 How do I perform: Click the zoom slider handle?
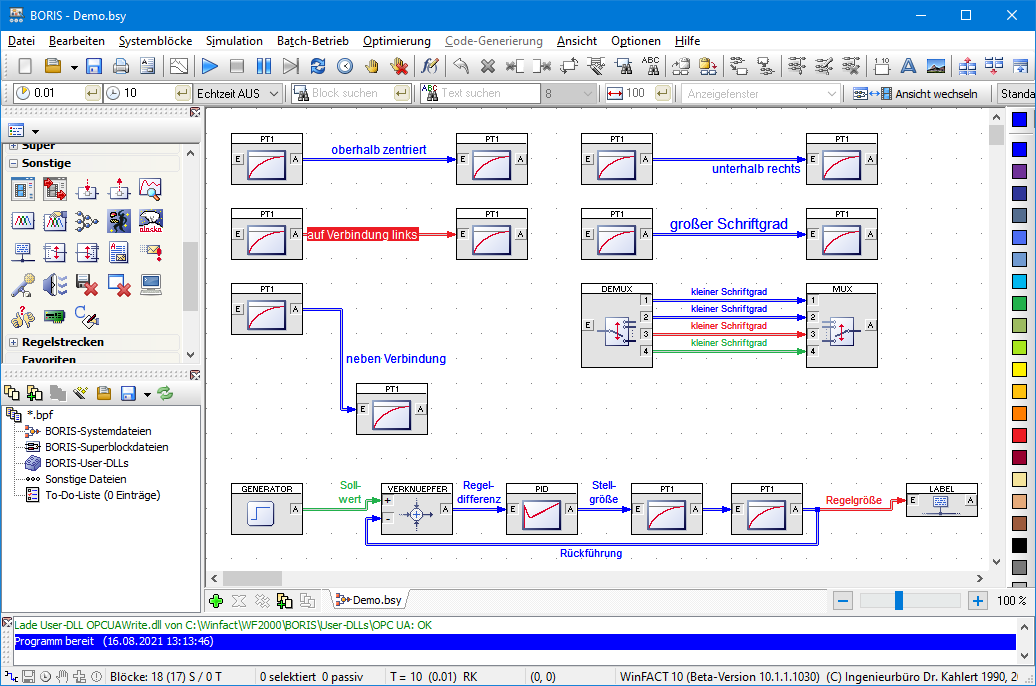tap(899, 601)
